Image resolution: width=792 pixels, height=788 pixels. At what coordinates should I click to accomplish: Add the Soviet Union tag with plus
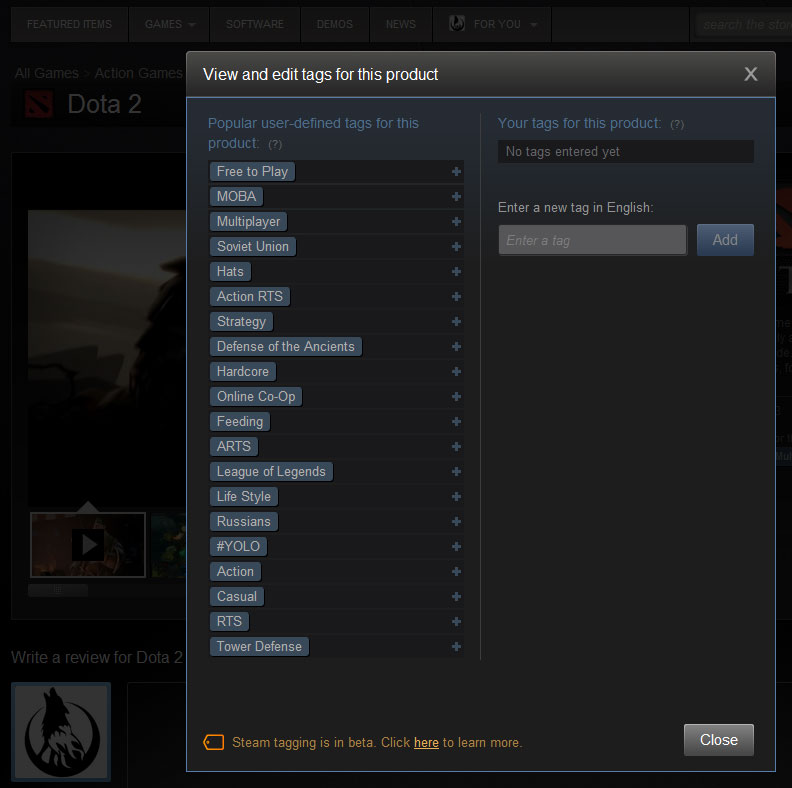pyautogui.click(x=456, y=247)
